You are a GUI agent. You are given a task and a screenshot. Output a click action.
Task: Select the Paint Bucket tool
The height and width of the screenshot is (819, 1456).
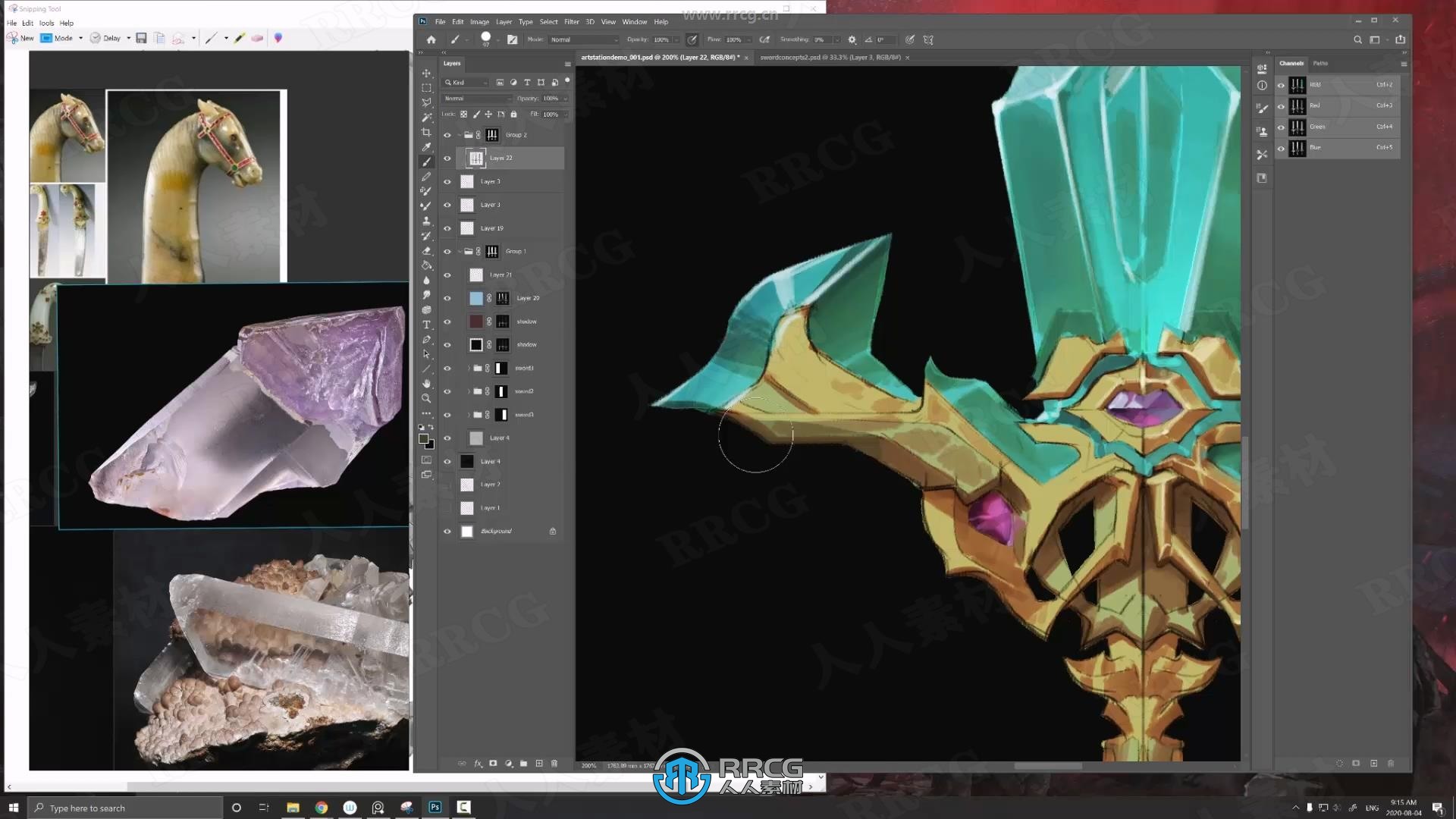coord(426,265)
